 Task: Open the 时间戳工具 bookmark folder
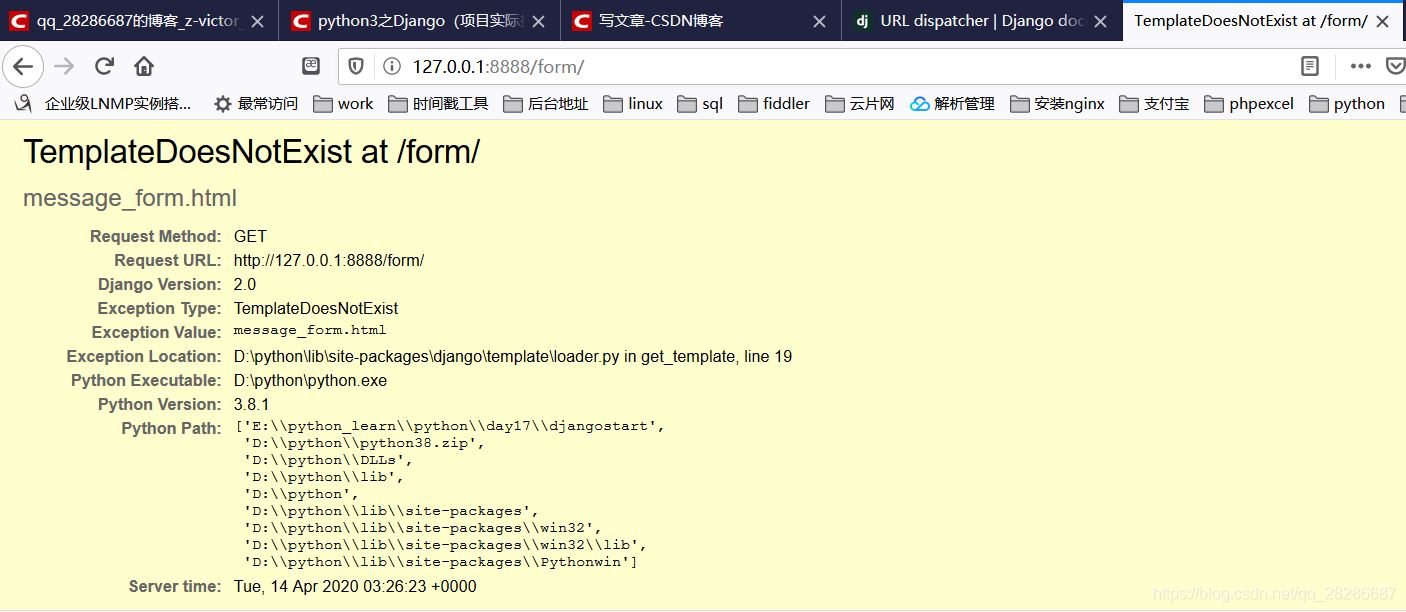[438, 103]
